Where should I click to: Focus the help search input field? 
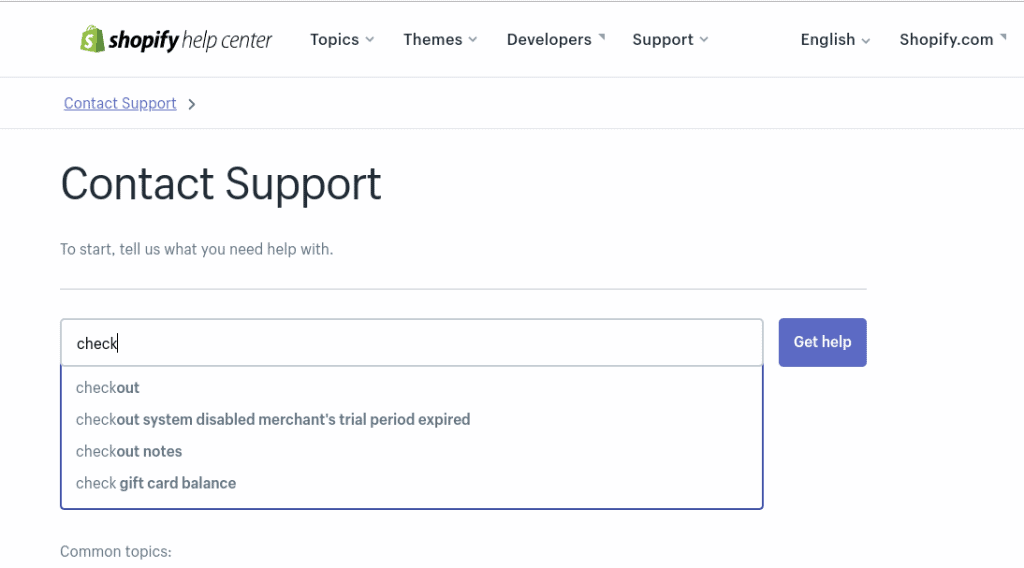(x=411, y=343)
